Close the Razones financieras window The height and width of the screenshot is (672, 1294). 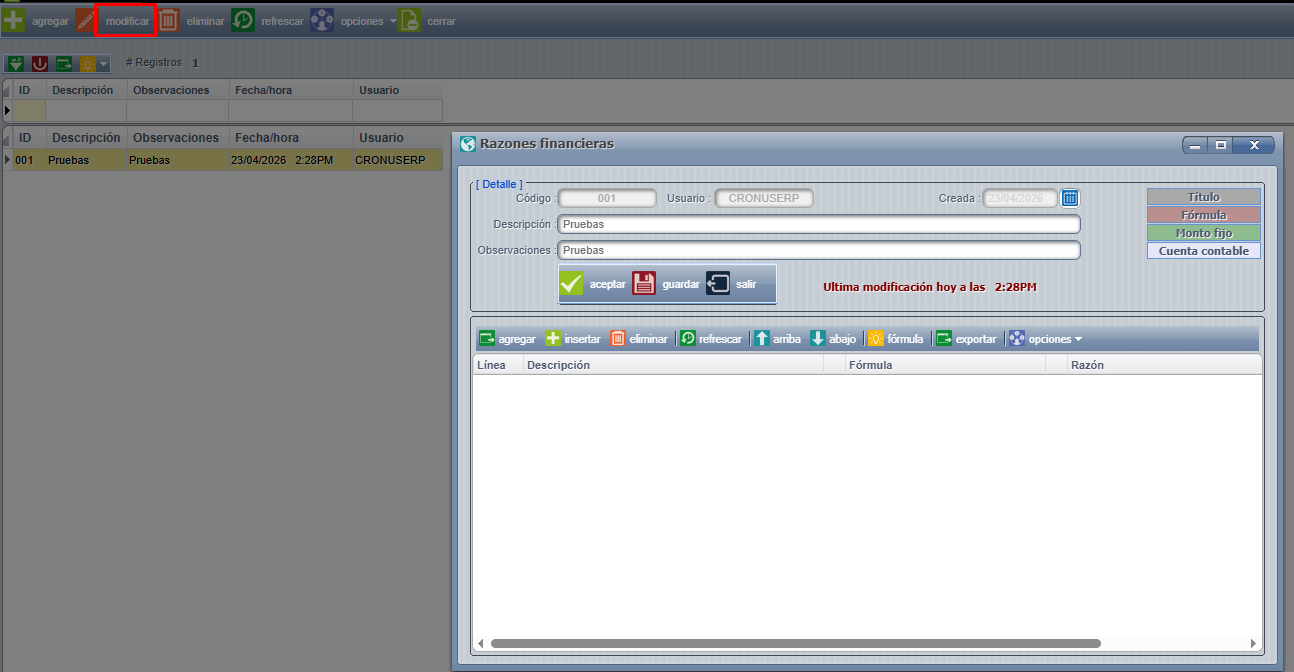click(1253, 145)
